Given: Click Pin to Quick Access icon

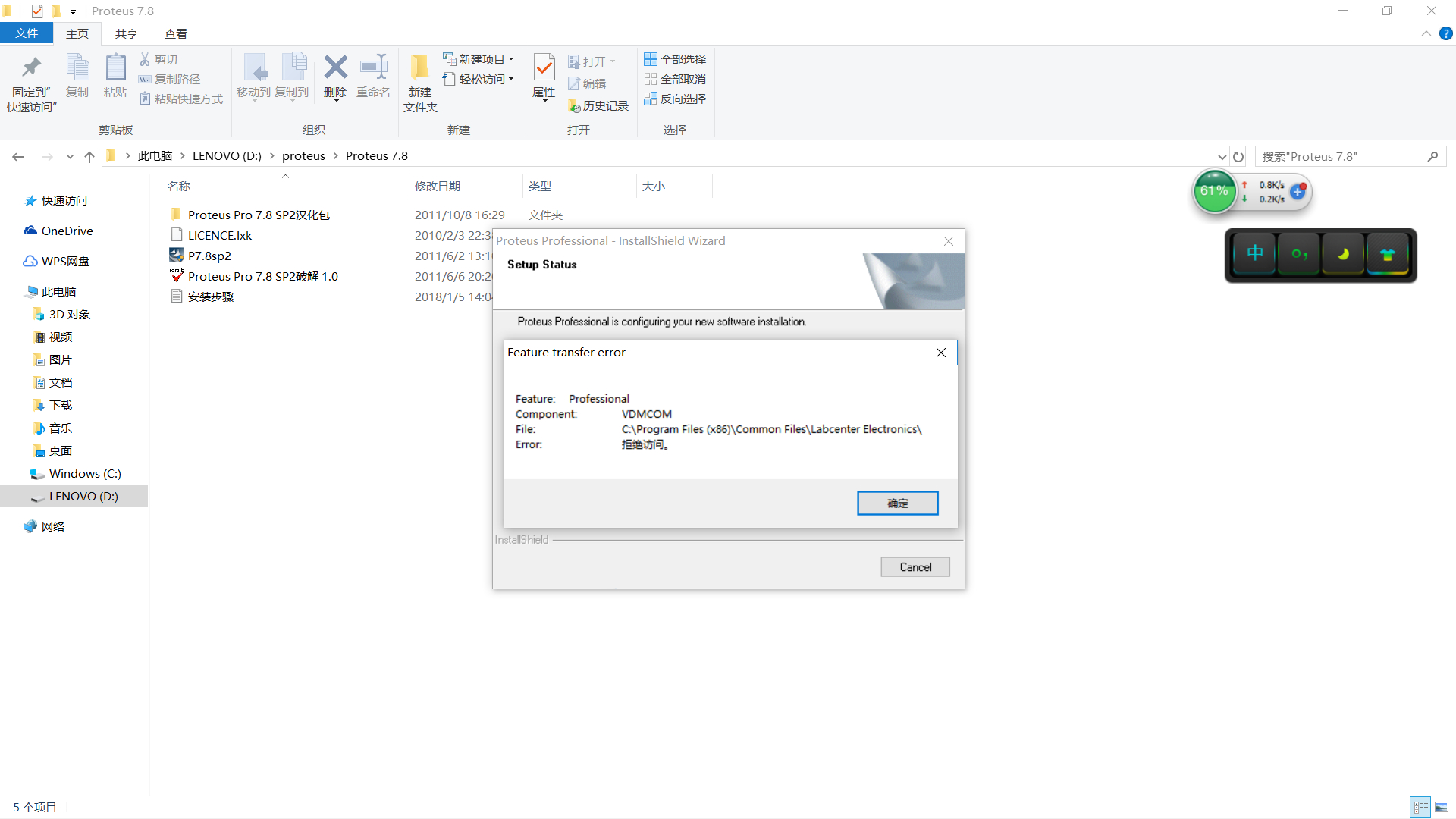Looking at the screenshot, I should click(x=31, y=68).
